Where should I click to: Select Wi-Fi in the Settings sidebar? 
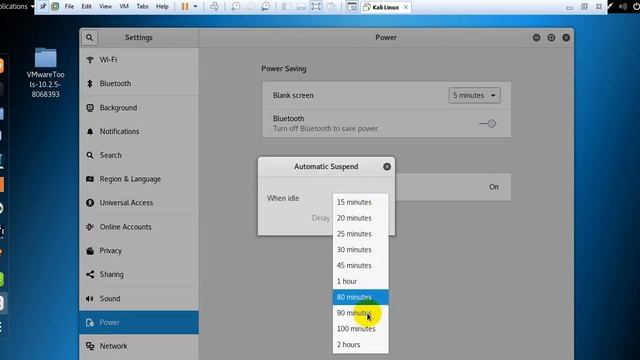139,60
